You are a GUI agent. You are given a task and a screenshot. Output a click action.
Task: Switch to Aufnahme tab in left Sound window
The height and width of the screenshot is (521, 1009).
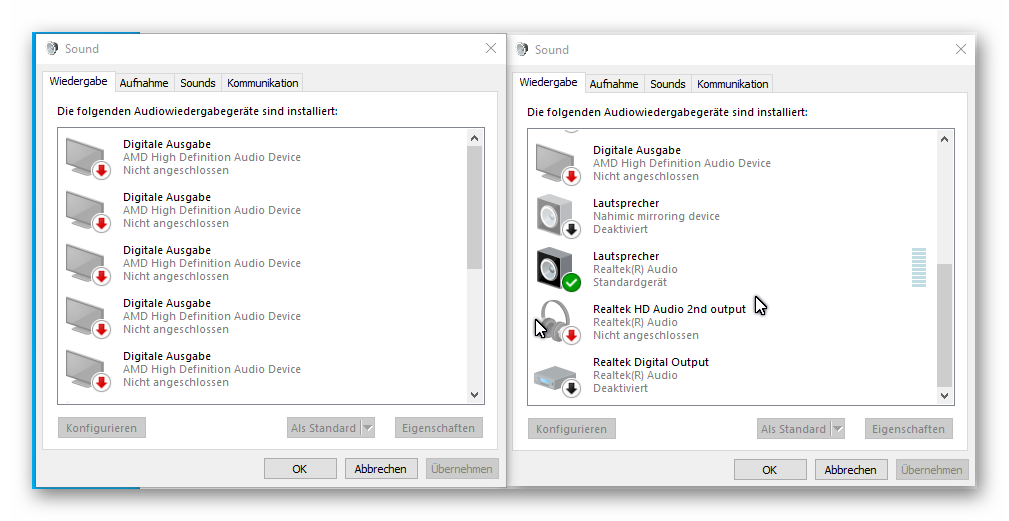tap(144, 83)
